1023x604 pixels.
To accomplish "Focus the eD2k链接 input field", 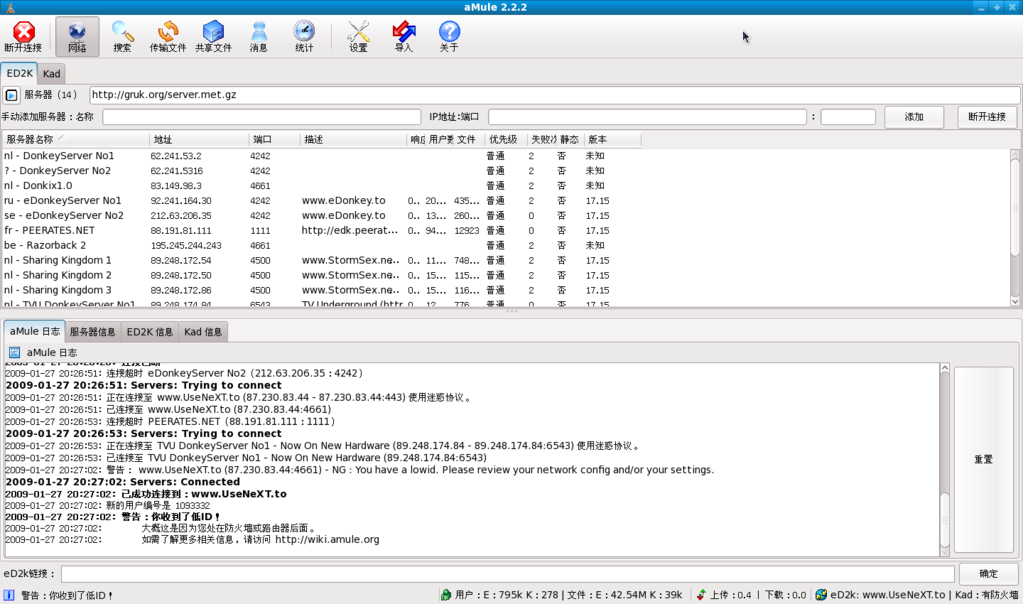I will coord(508,574).
